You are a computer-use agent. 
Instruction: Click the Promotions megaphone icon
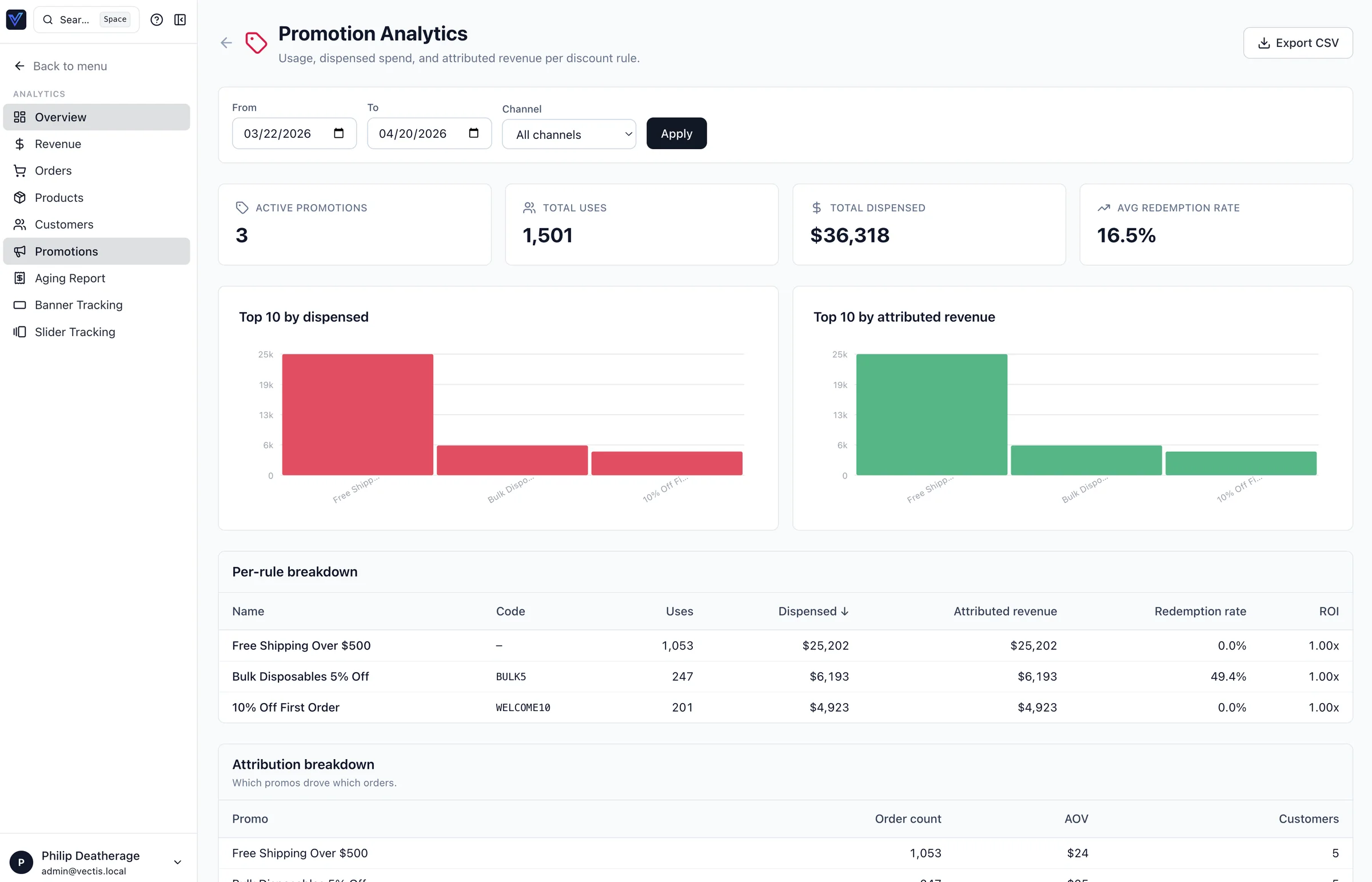(19, 251)
